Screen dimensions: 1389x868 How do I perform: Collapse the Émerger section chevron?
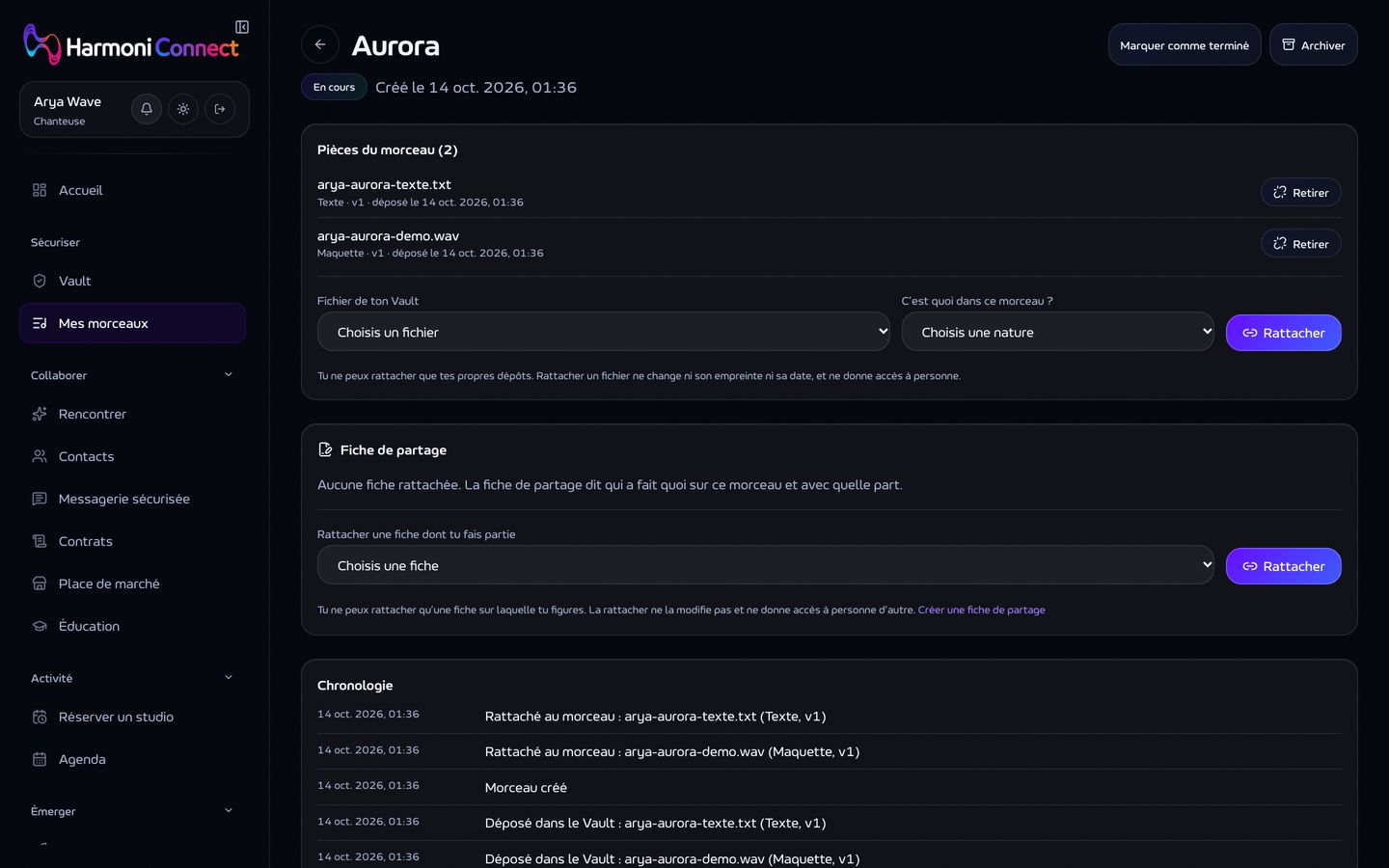[x=229, y=811]
